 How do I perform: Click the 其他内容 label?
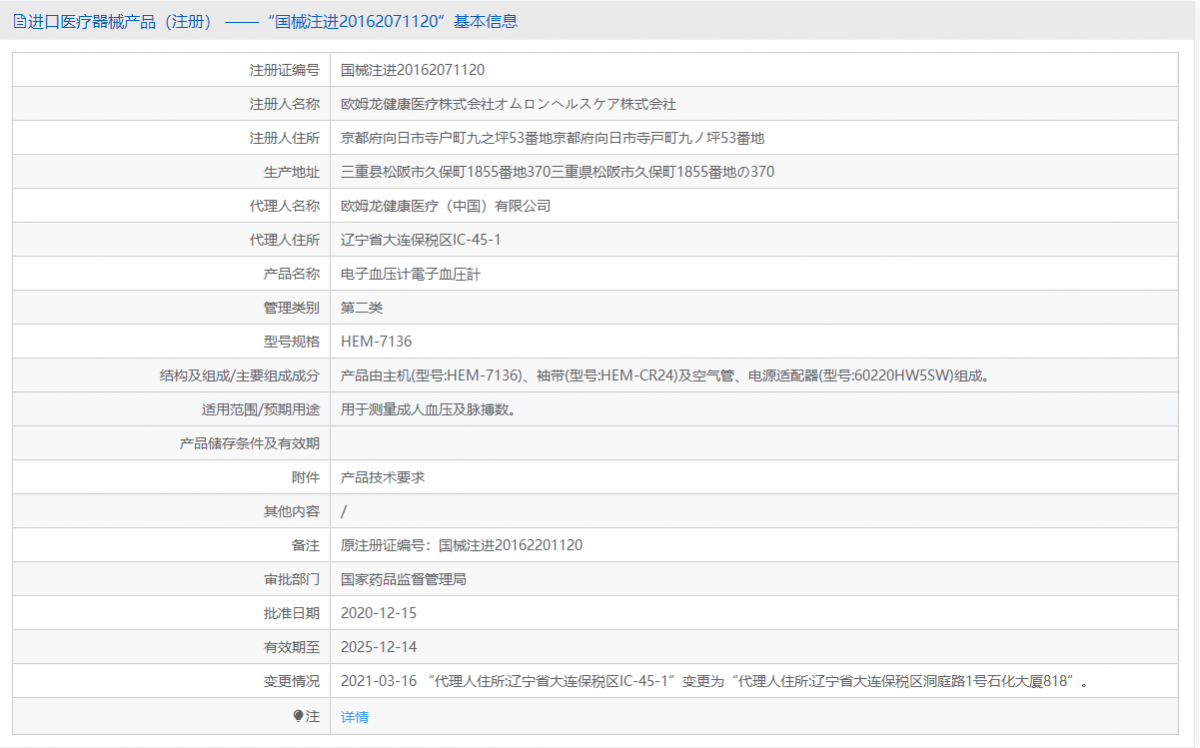(292, 512)
